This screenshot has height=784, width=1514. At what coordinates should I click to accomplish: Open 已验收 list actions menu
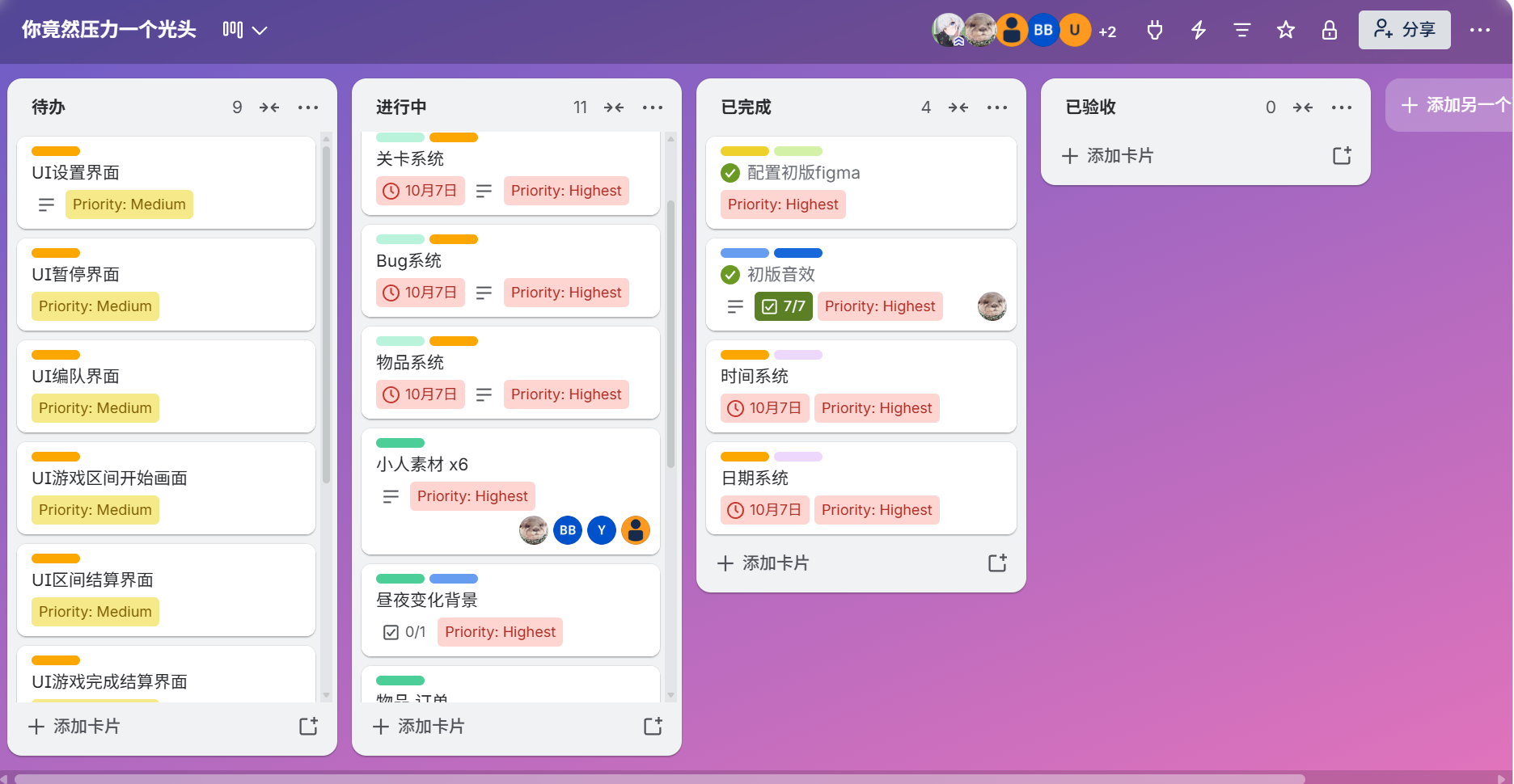[x=1342, y=107]
